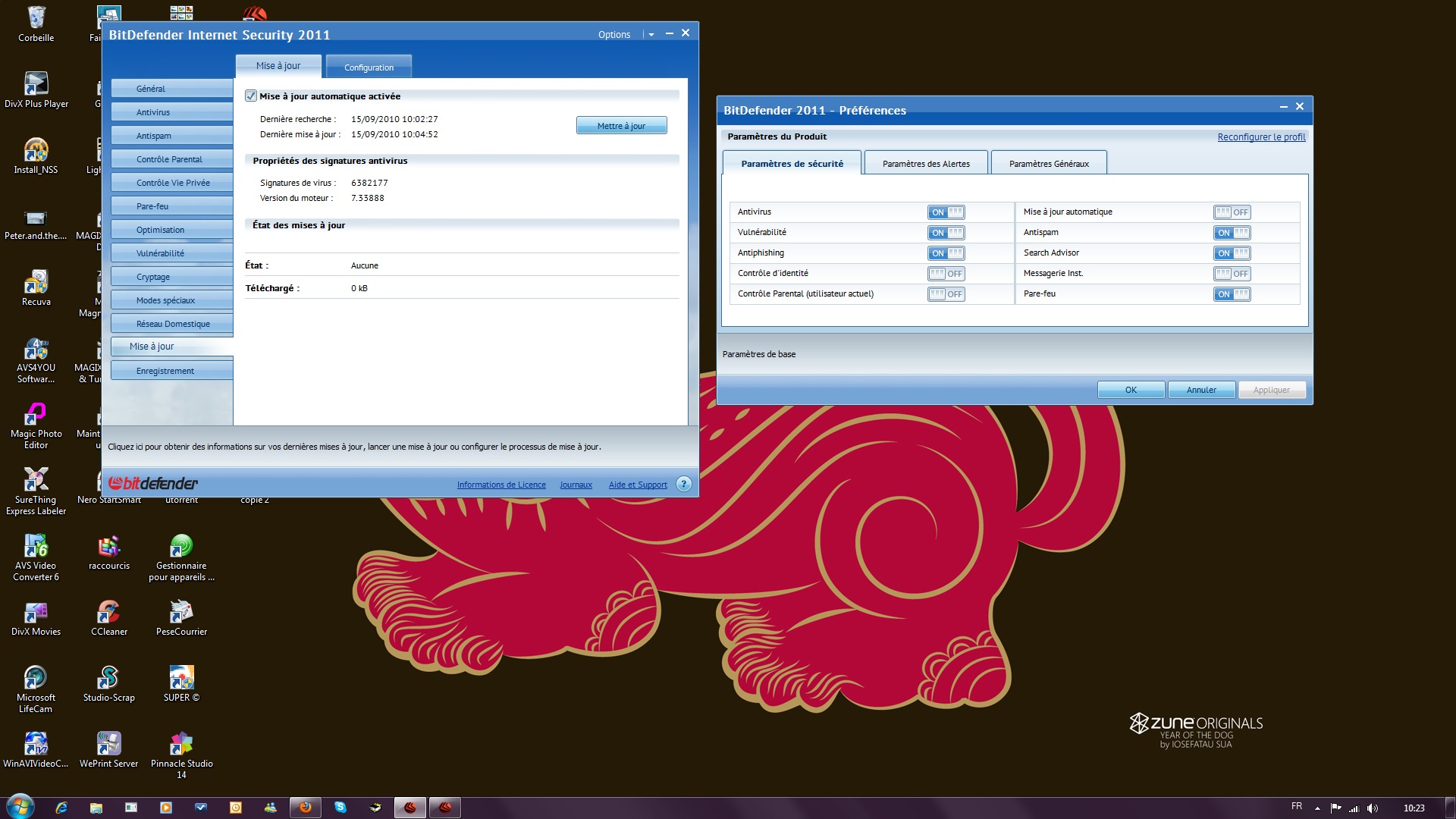Toggle the Antivirus switch in Préférences
Screen dimensions: 1456x819
(x=946, y=212)
